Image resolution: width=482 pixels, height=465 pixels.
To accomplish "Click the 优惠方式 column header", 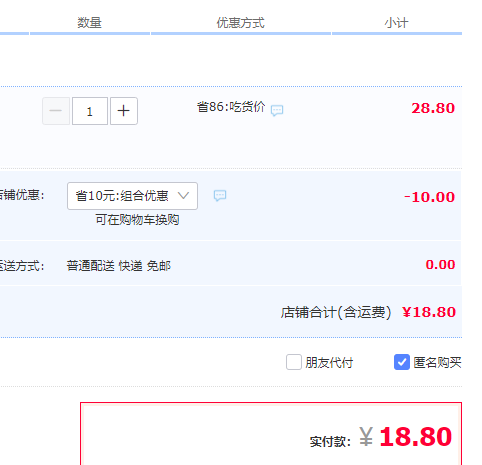I will [241, 23].
